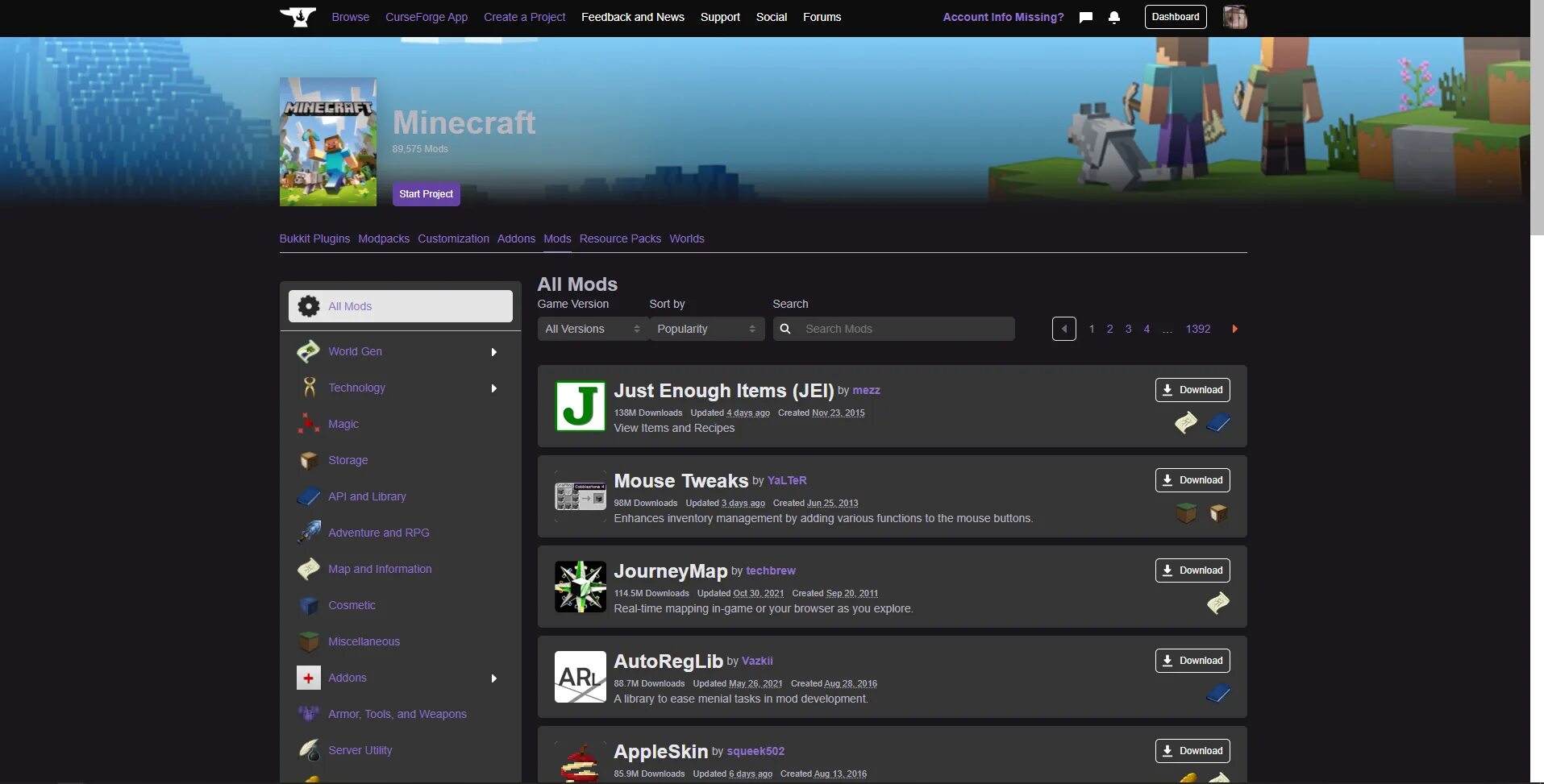1544x784 pixels.
Task: Click the Magic category icon
Action: [x=309, y=424]
